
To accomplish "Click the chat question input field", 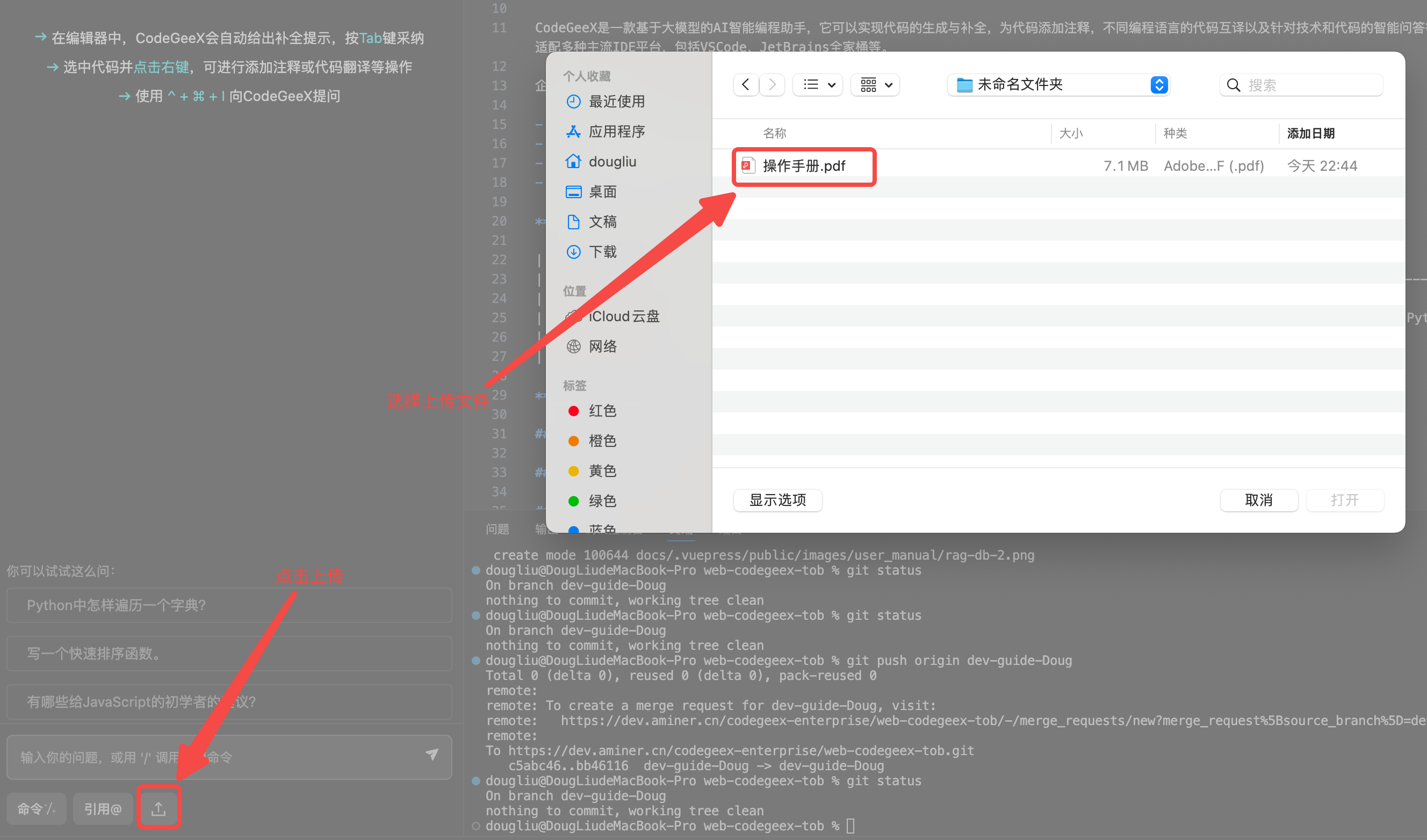I will point(229,757).
